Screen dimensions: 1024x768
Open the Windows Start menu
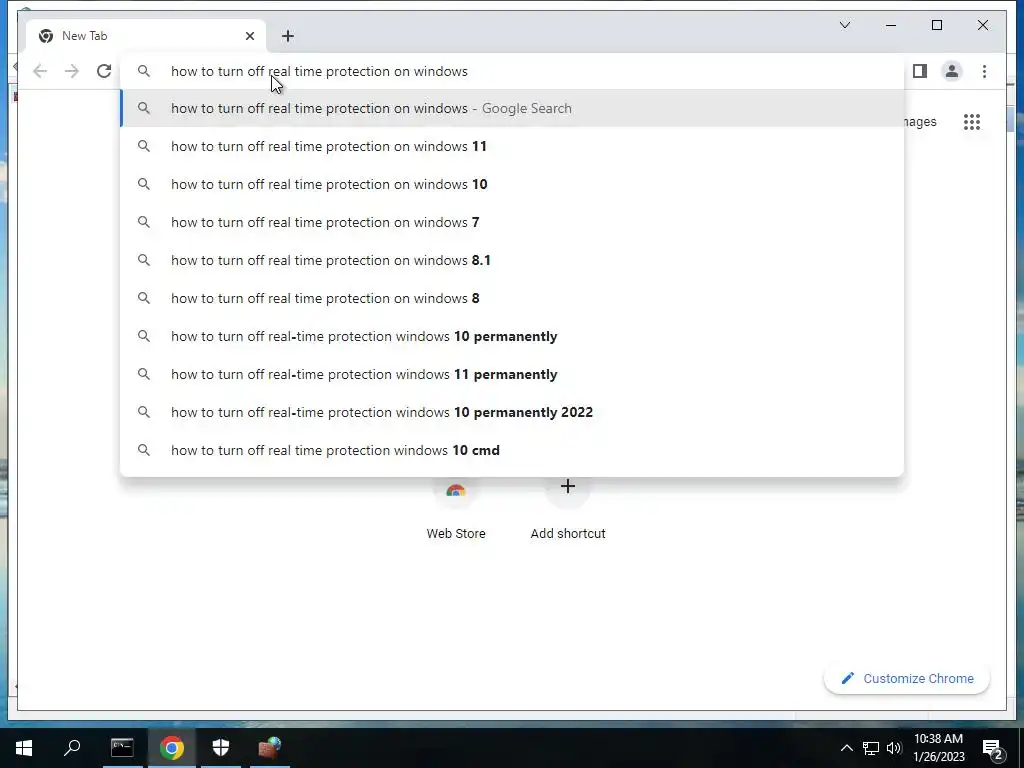24,748
